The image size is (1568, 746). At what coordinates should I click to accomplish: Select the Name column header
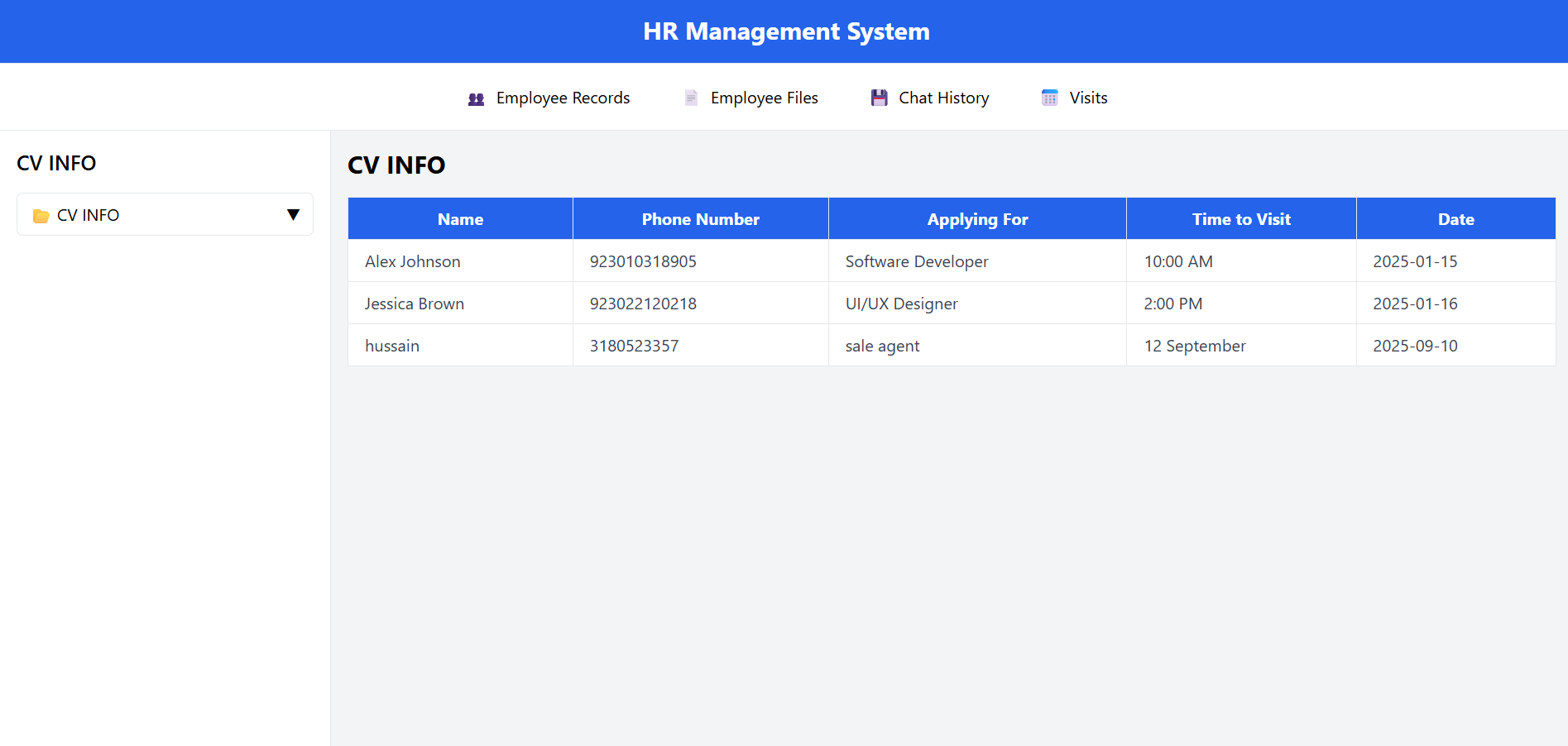point(459,218)
